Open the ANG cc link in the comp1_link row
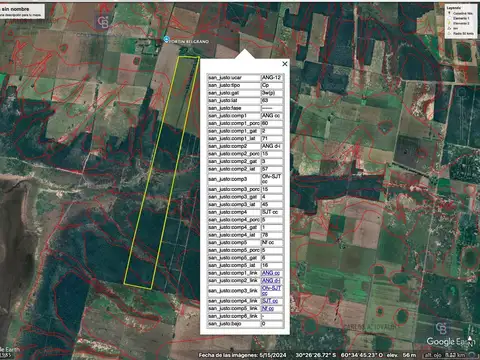Screen dimensions: 480x360 tap(271, 273)
